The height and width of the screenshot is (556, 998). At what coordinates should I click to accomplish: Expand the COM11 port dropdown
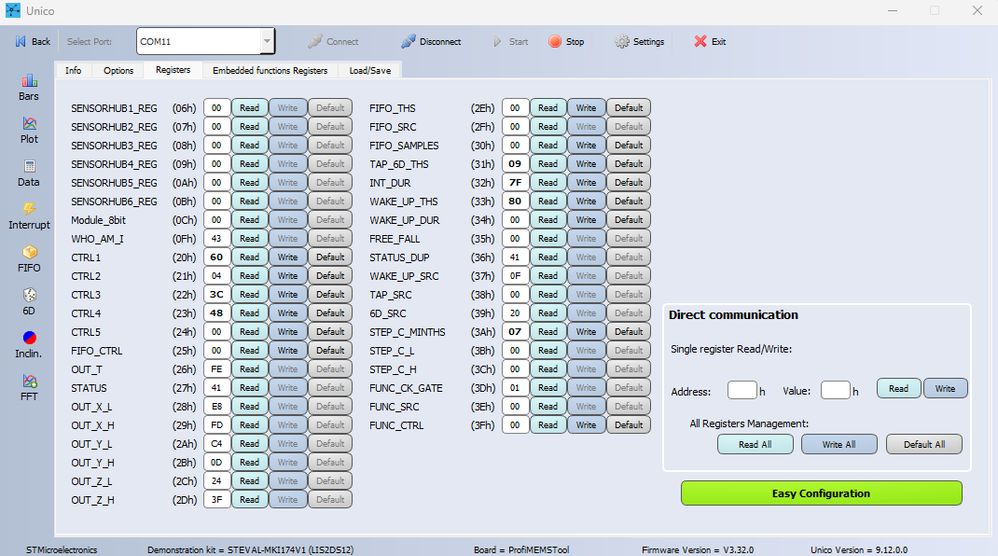click(x=267, y=41)
